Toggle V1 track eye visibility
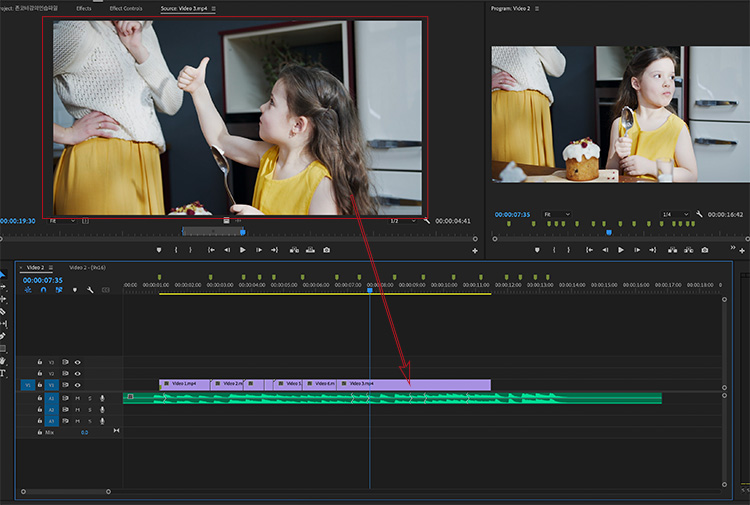 pyautogui.click(x=77, y=385)
